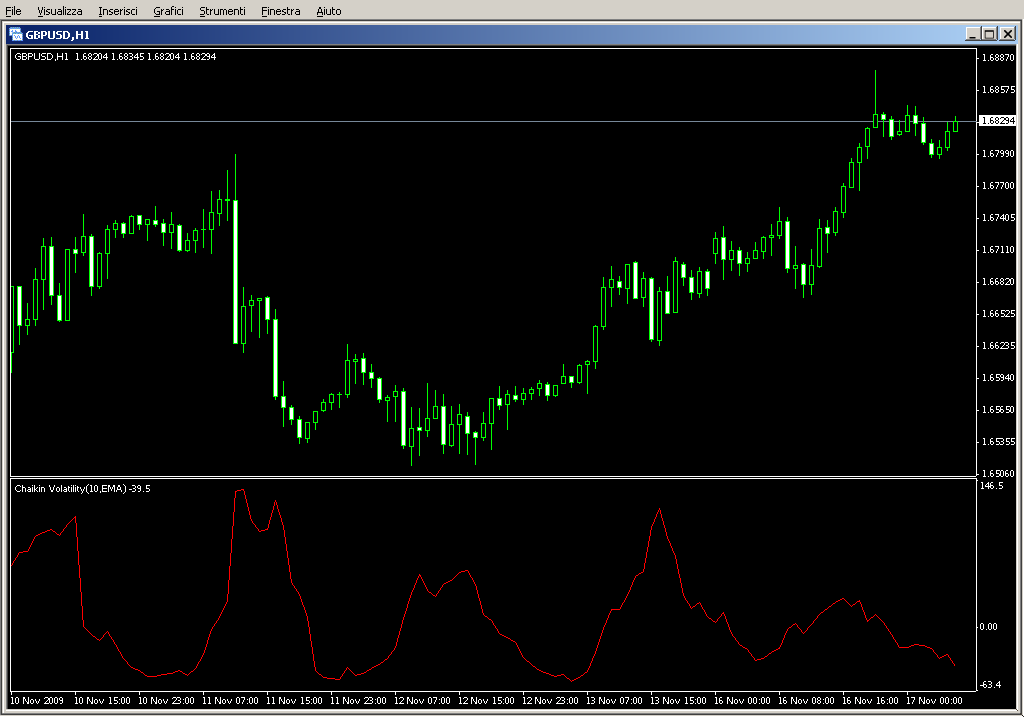This screenshot has width=1024, height=717.
Task: Maximize the GBPUSD,H1 chart window
Action: click(989, 34)
